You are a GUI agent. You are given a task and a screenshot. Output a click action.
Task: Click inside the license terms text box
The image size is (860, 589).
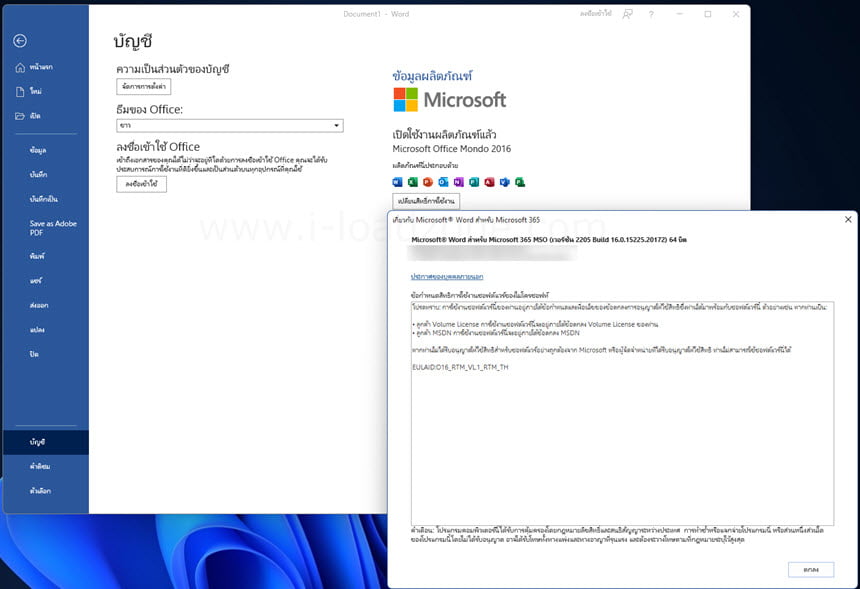(x=623, y=414)
